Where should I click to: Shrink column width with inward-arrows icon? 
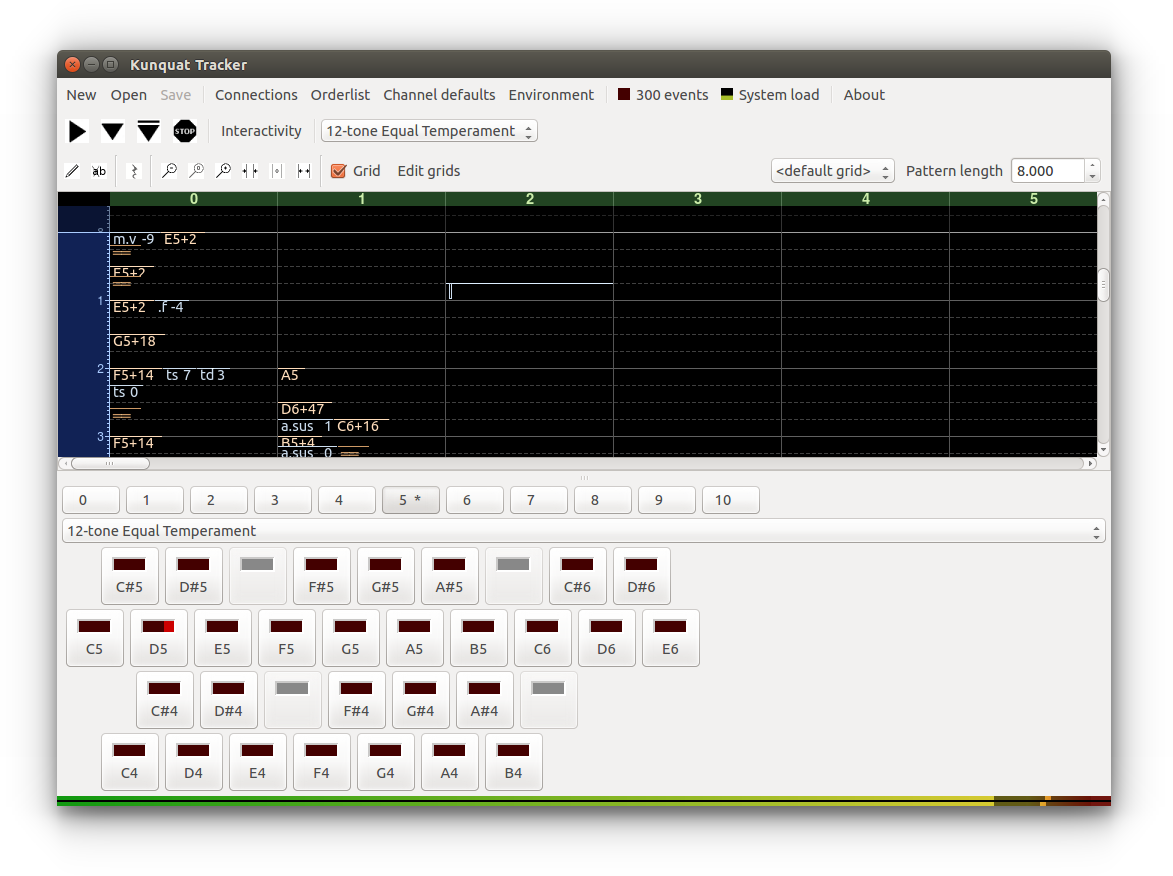(250, 171)
